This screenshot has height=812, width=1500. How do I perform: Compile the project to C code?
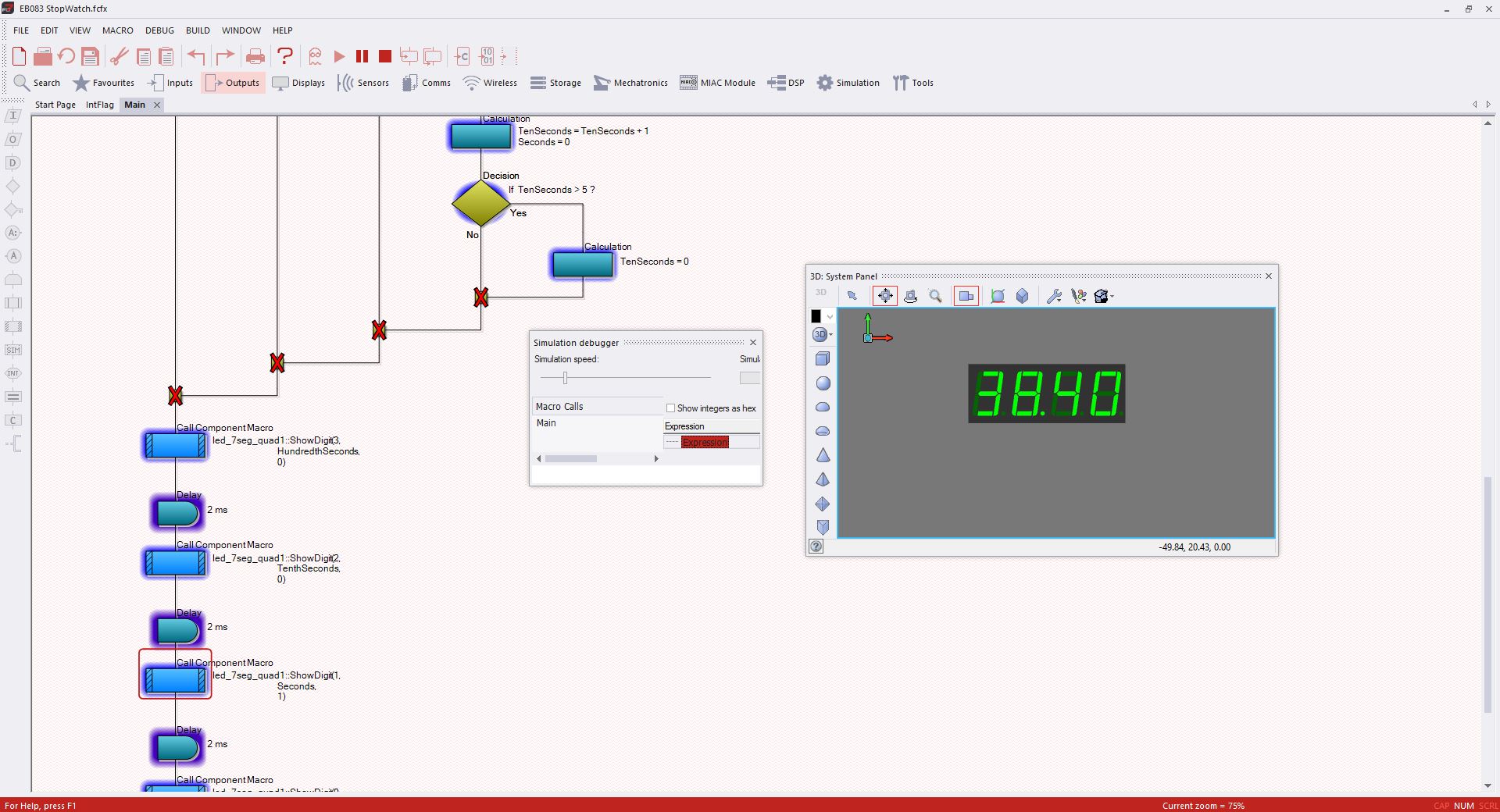click(462, 56)
